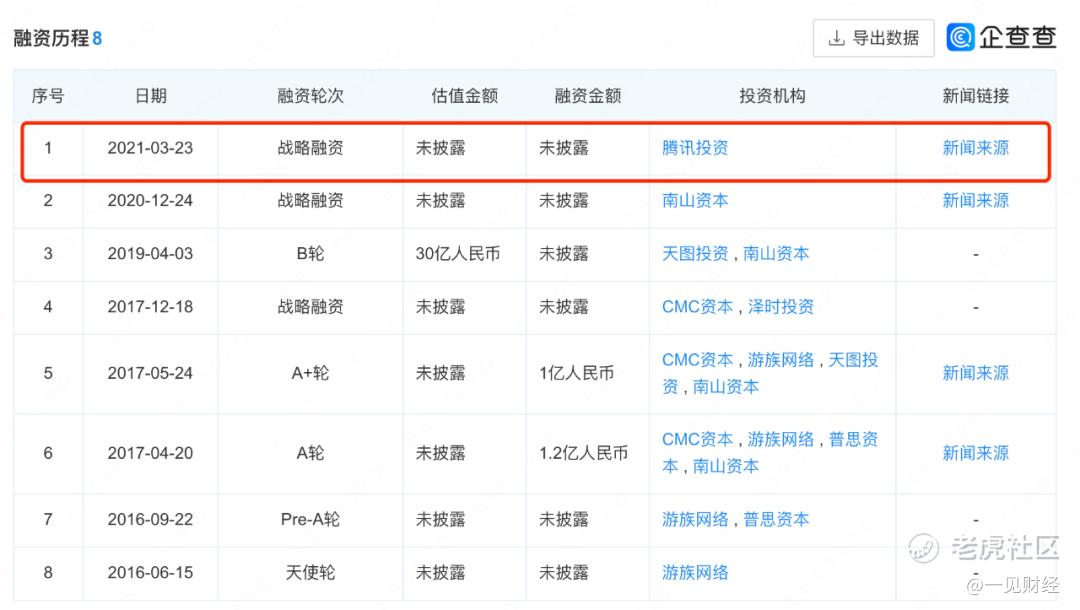Select the 1亿人民币 funding amount

(x=576, y=373)
